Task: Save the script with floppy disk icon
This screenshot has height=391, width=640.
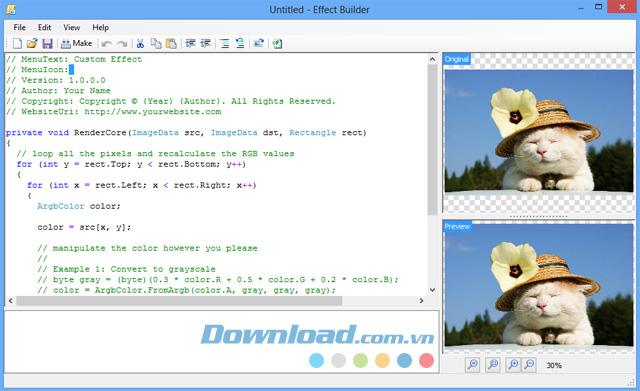Action: (47, 43)
